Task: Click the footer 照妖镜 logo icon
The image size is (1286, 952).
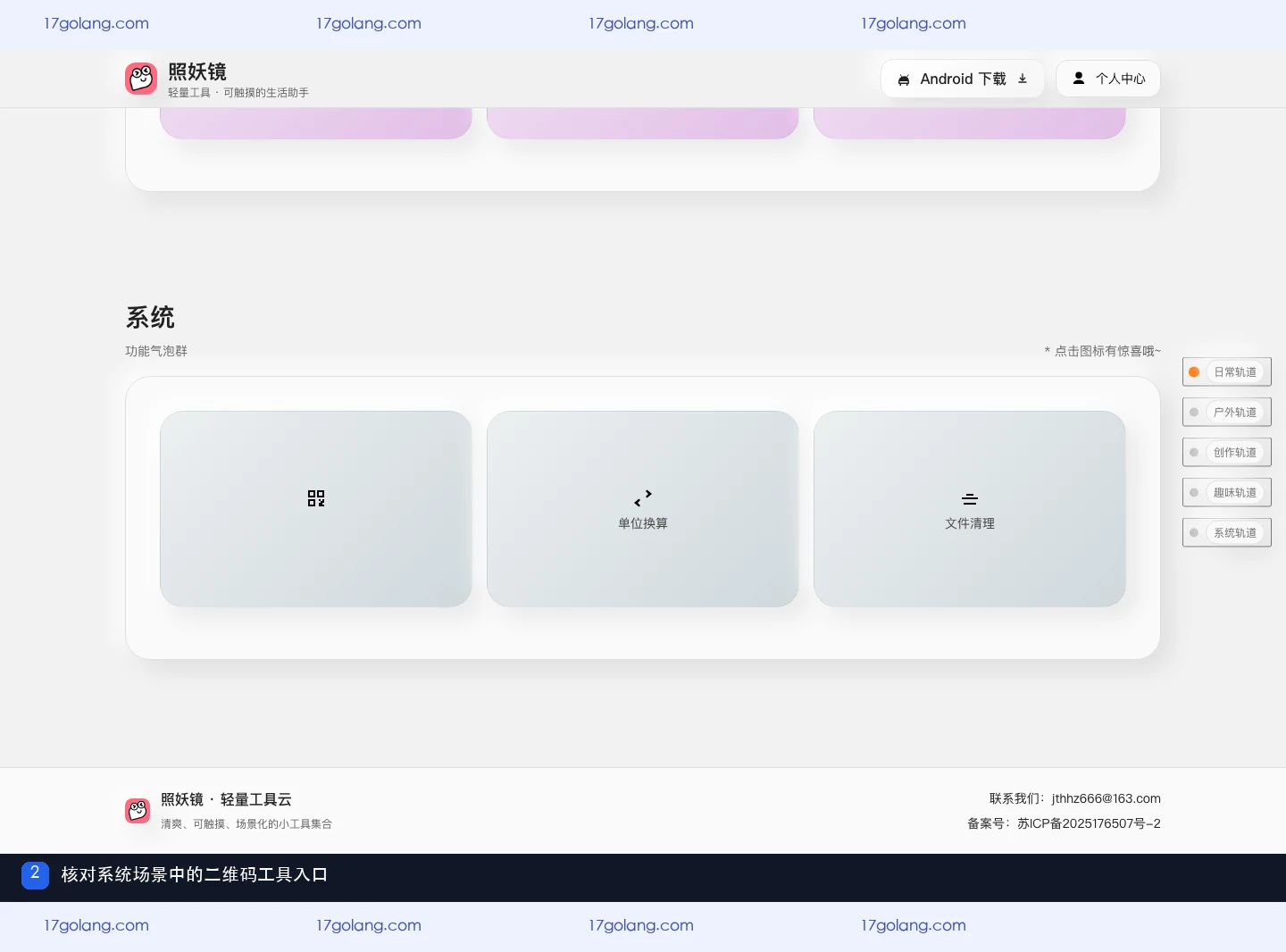Action: click(x=138, y=811)
